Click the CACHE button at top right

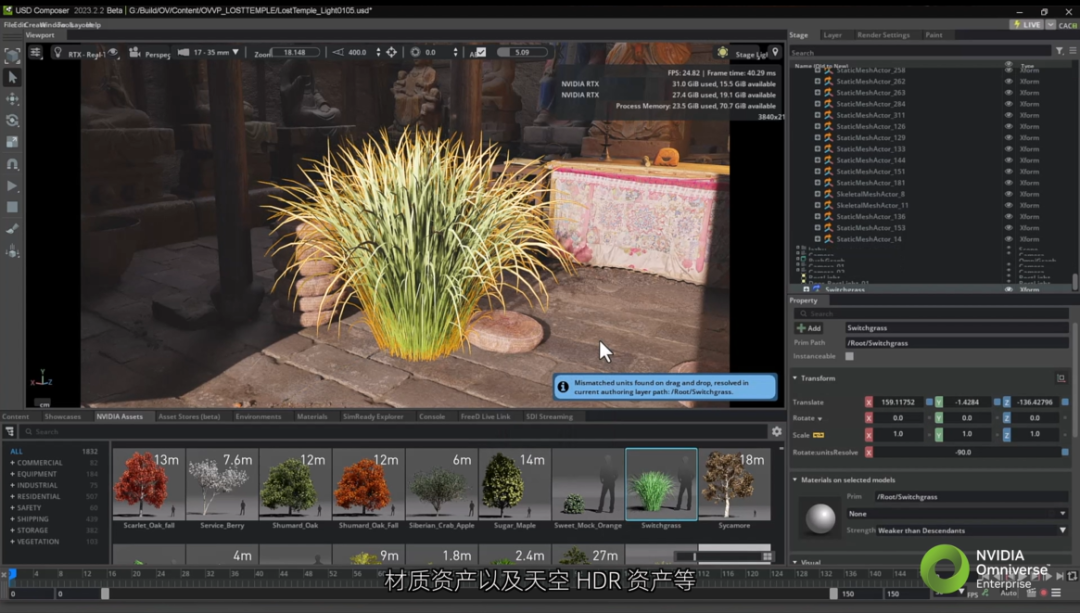(1068, 25)
